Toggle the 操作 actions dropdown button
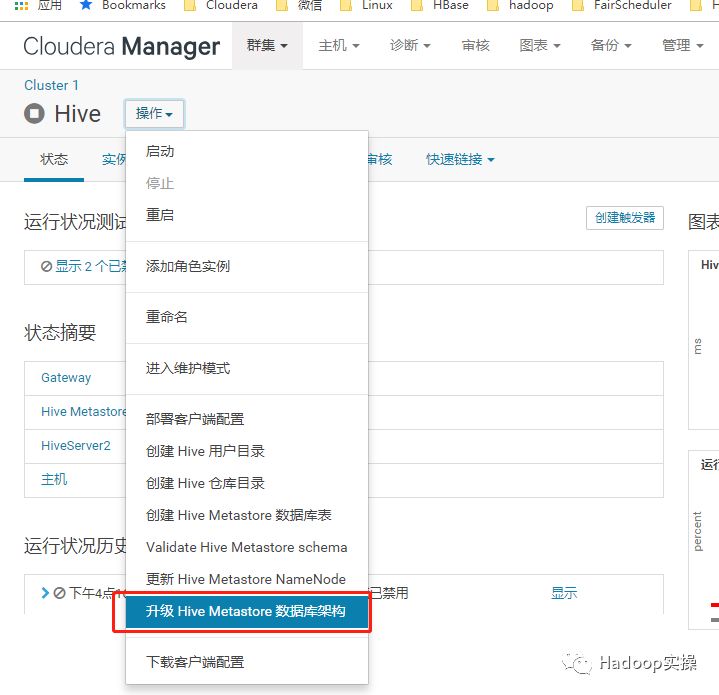 (154, 113)
